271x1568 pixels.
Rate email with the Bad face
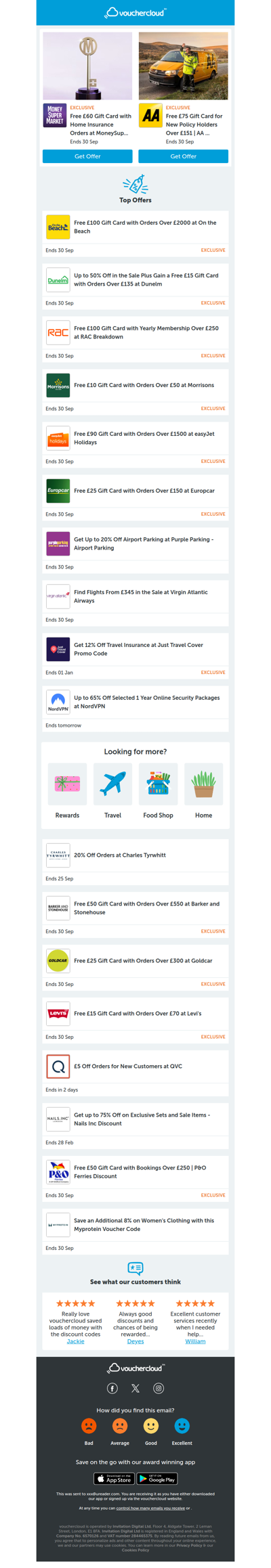tap(89, 1425)
